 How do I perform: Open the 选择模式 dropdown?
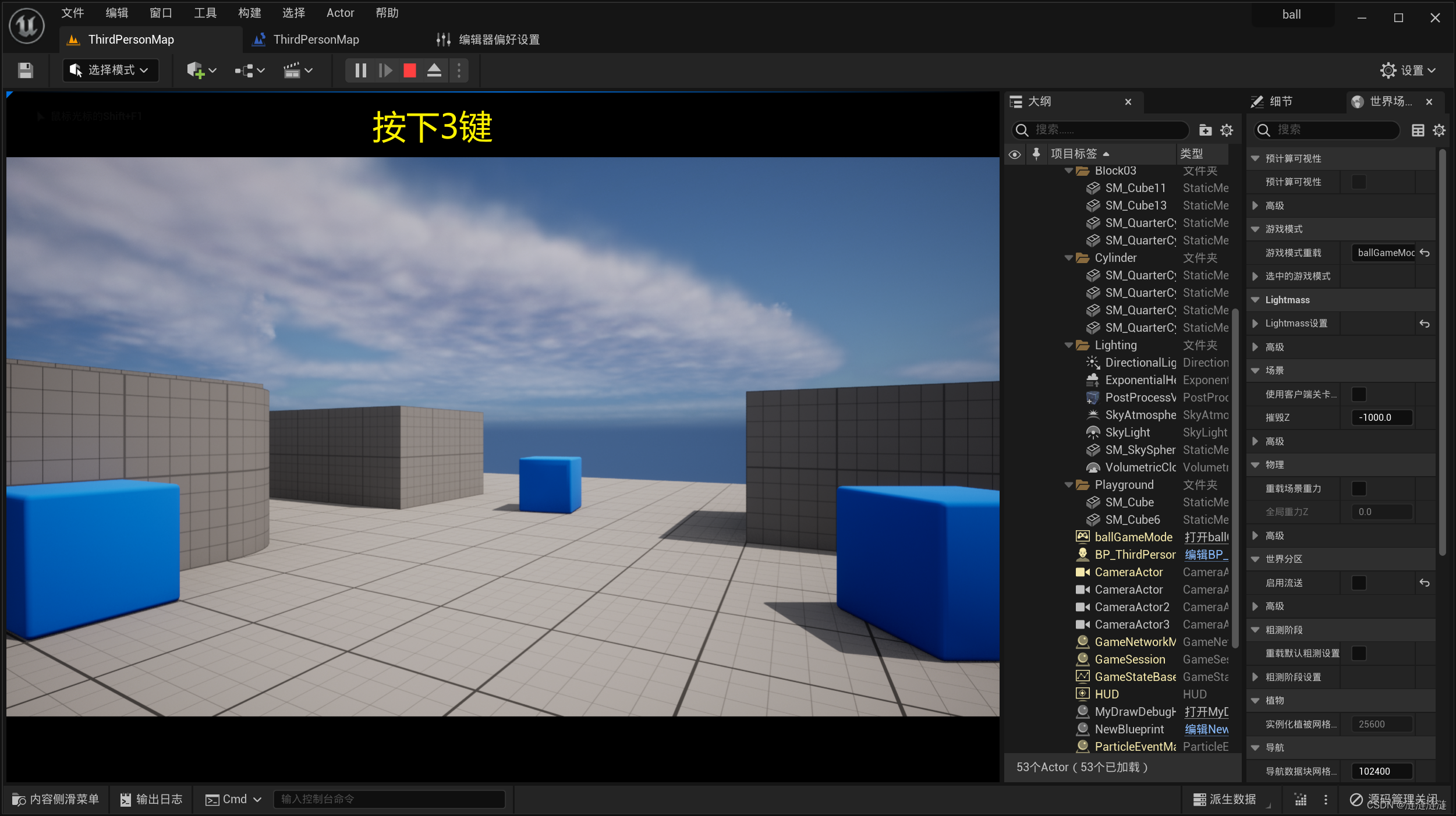point(111,70)
